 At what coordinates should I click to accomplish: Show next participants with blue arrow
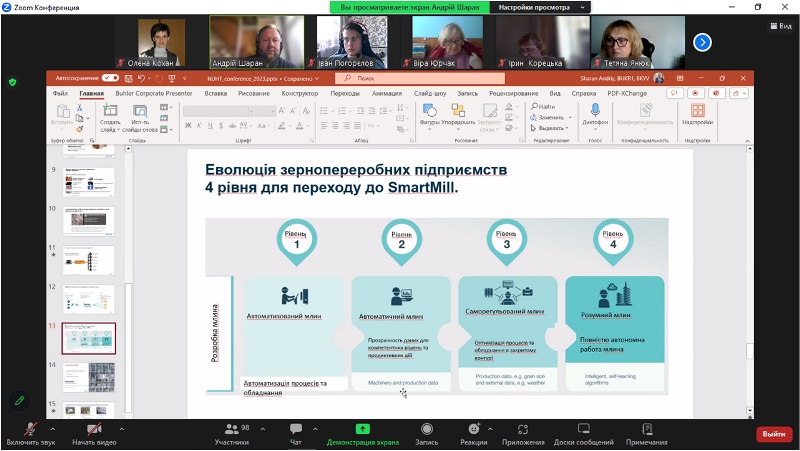[702, 42]
